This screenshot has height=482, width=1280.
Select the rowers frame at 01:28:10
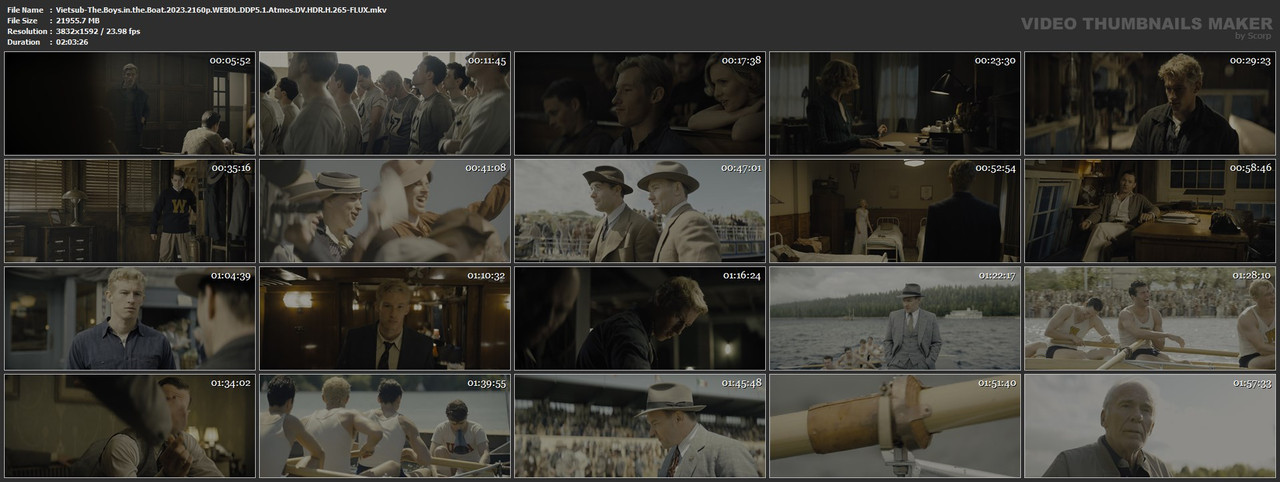[1150, 318]
